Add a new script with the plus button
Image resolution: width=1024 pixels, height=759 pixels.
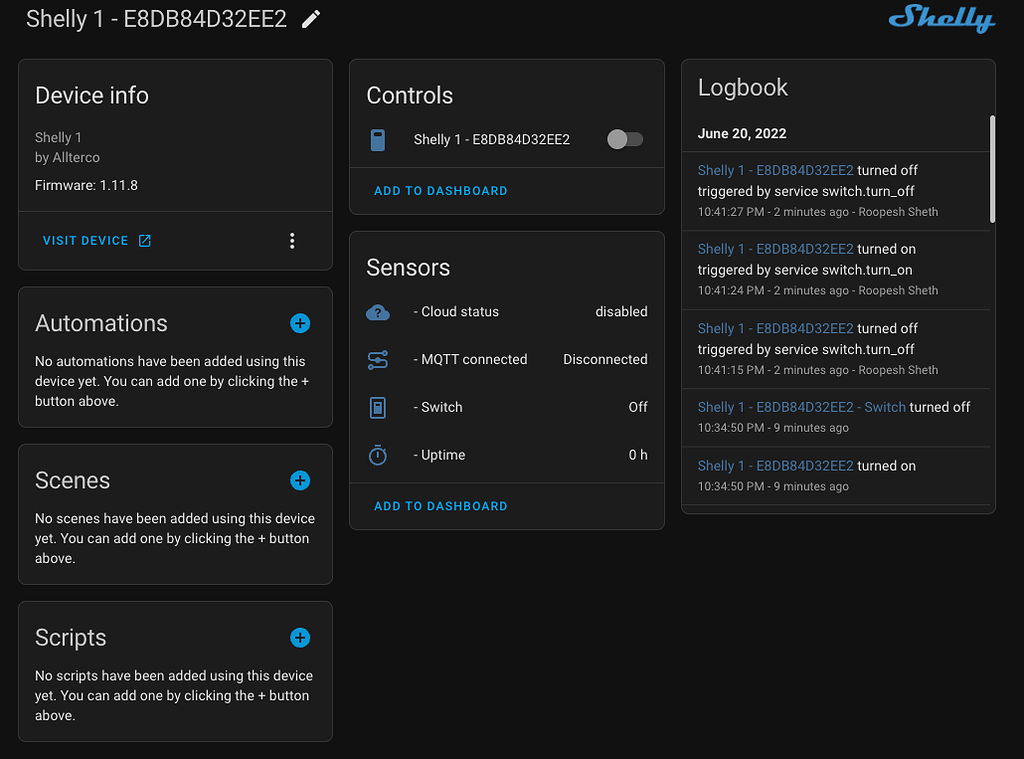[300, 637]
